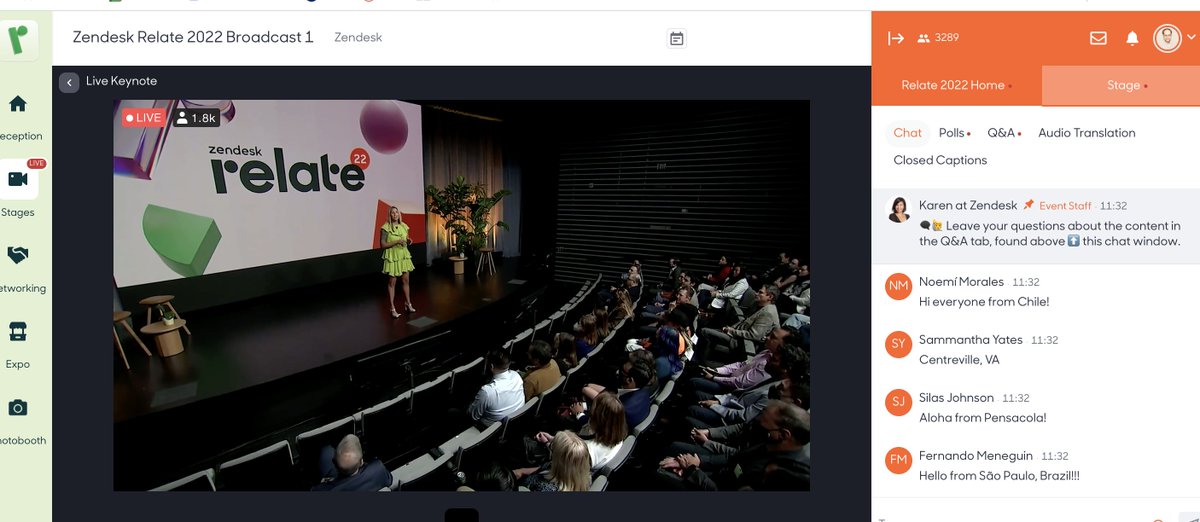This screenshot has height=522, width=1200.
Task: Open the Reception home icon
Action: click(x=18, y=103)
